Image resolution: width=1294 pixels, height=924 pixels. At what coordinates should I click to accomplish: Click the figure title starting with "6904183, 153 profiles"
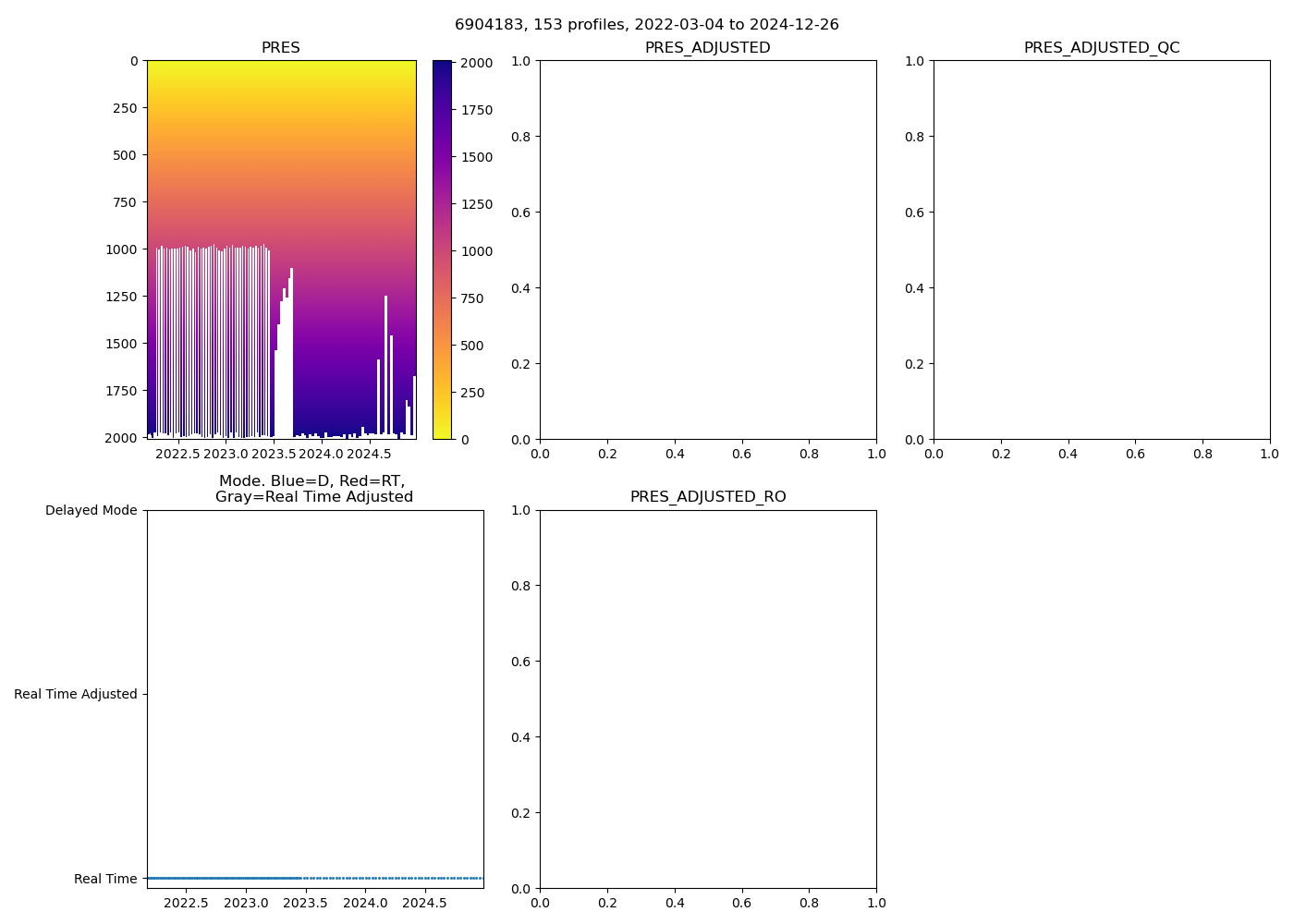[x=647, y=25]
